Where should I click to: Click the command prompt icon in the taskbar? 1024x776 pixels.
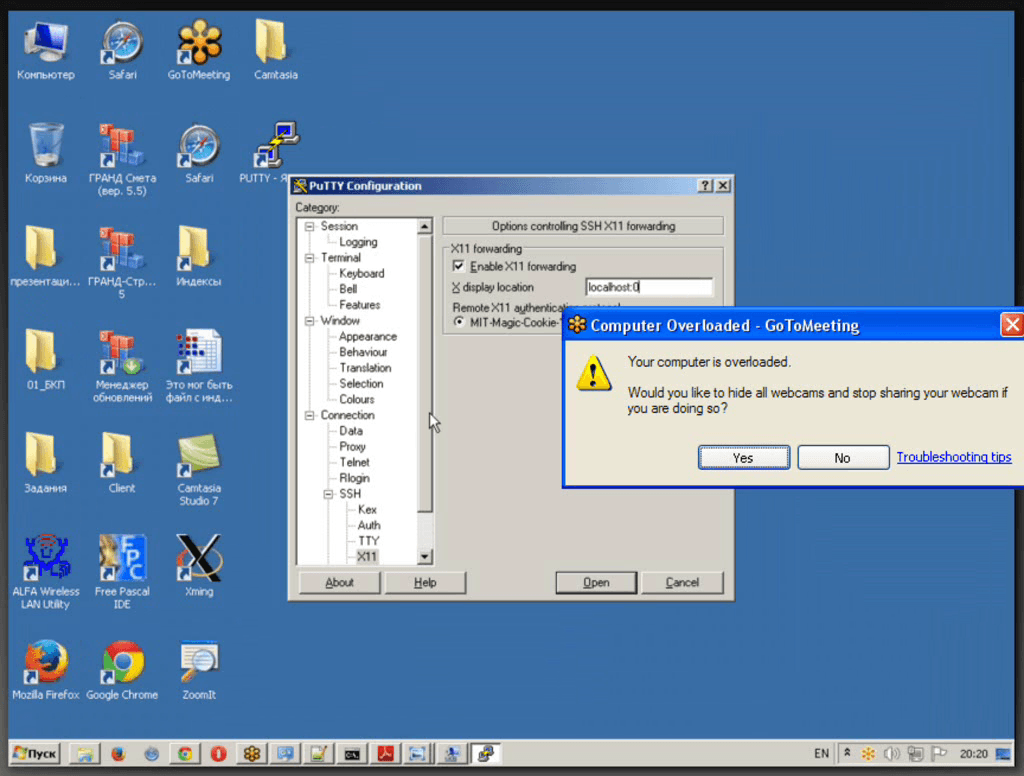[x=352, y=754]
